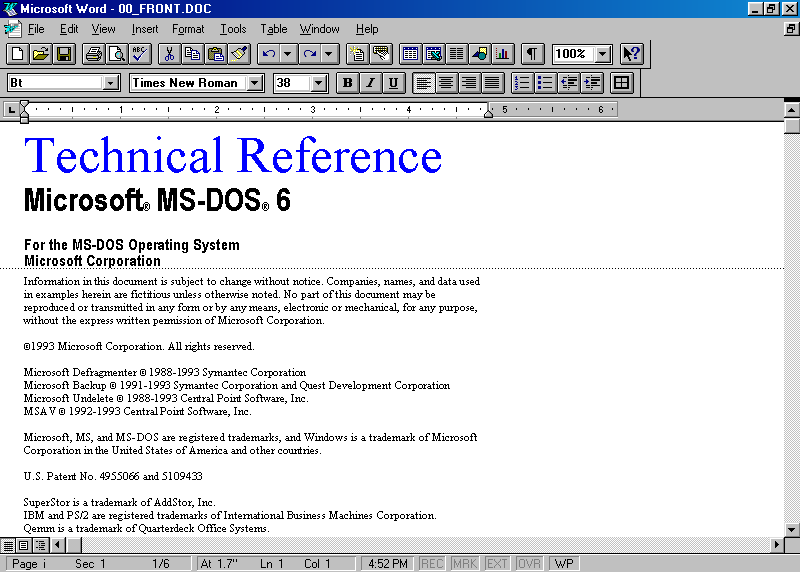The height and width of the screenshot is (572, 800).
Task: Open the style dropdown showing Bt
Action: (x=111, y=83)
